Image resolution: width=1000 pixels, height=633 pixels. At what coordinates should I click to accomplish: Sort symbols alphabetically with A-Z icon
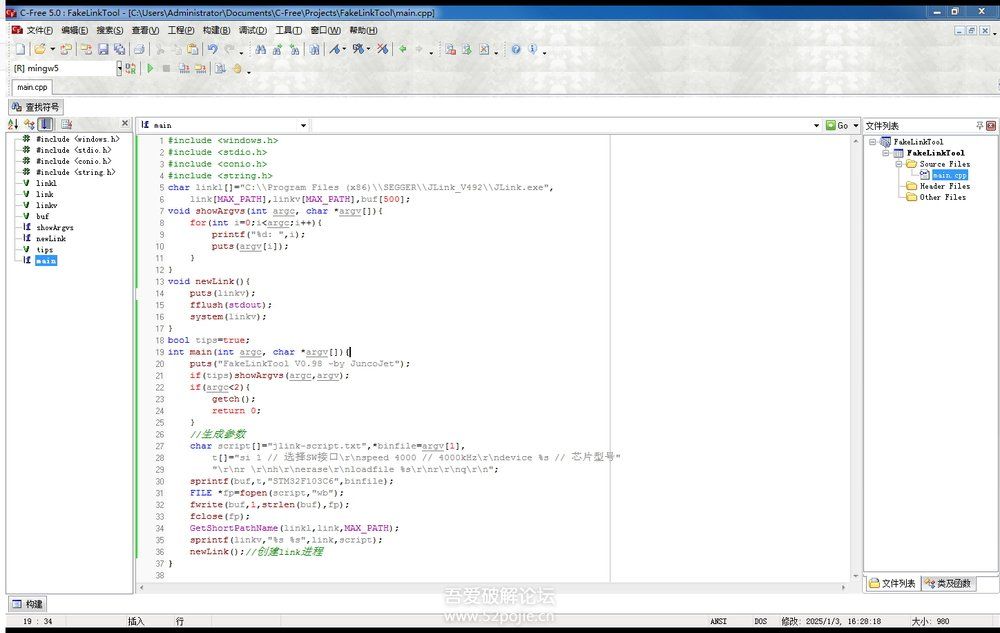[13, 125]
